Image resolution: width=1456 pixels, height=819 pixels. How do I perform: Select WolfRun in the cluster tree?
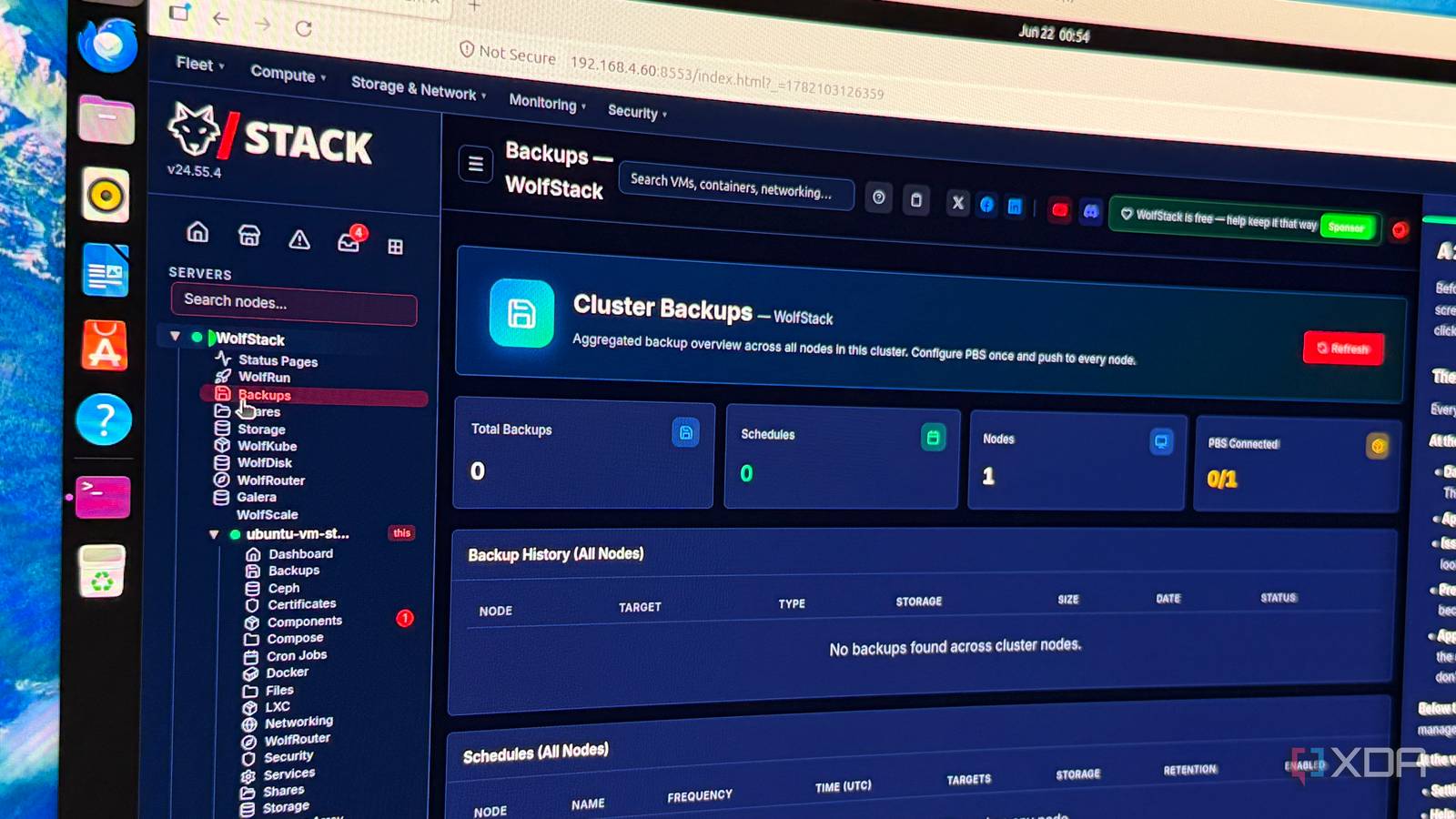264,377
